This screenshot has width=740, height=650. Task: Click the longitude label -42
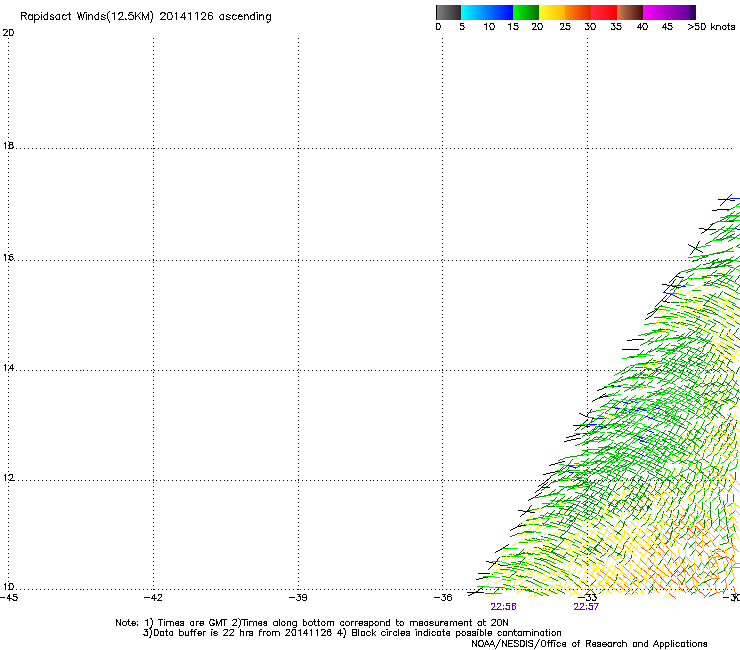tap(153, 598)
